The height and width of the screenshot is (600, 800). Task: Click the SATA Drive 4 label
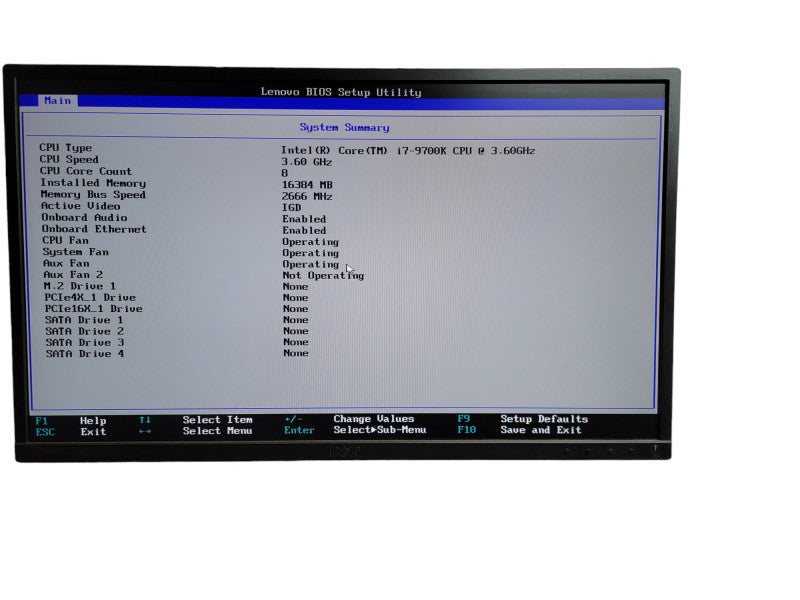tap(85, 354)
